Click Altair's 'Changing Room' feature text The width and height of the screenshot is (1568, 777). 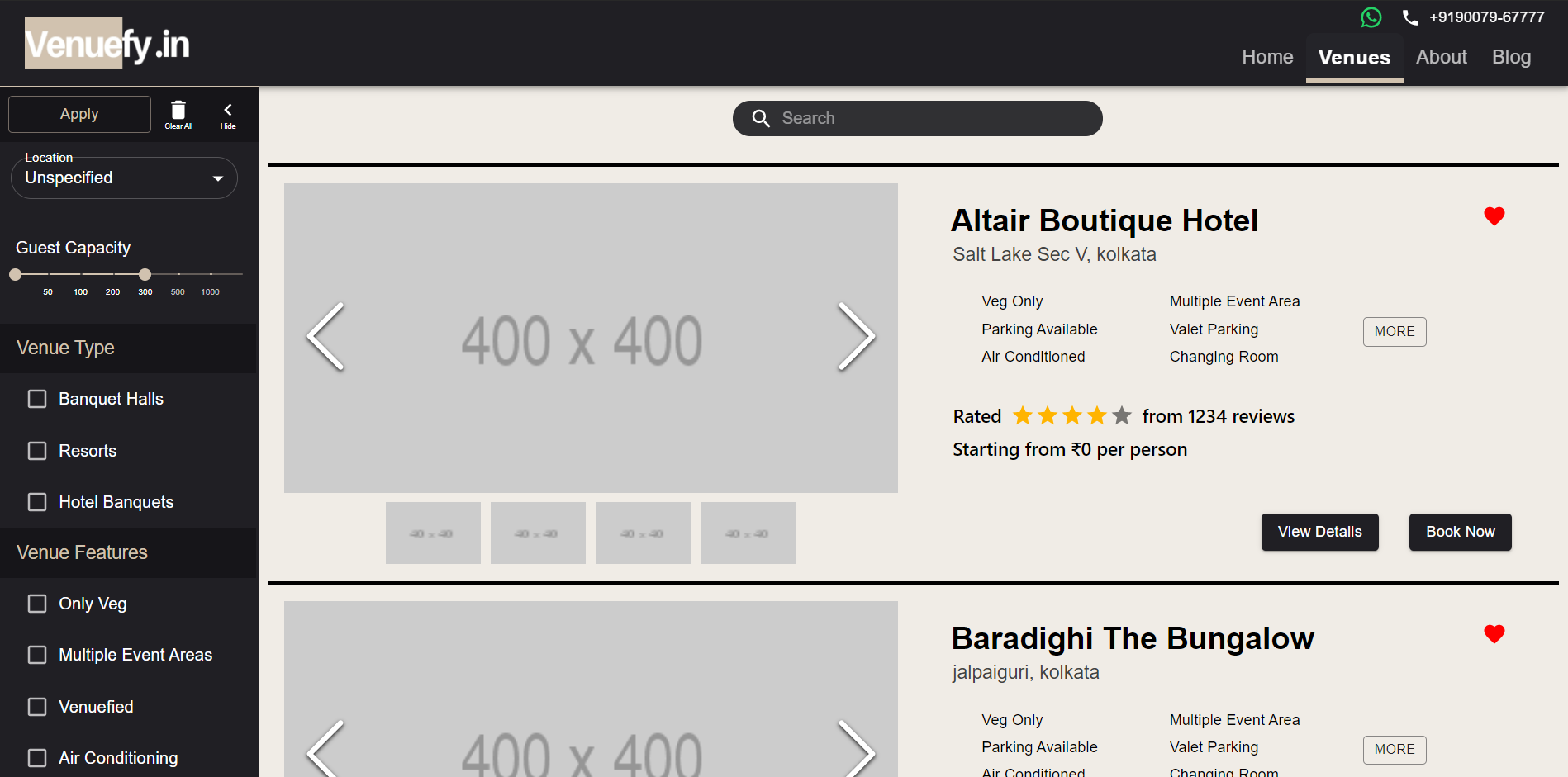pyautogui.click(x=1224, y=357)
